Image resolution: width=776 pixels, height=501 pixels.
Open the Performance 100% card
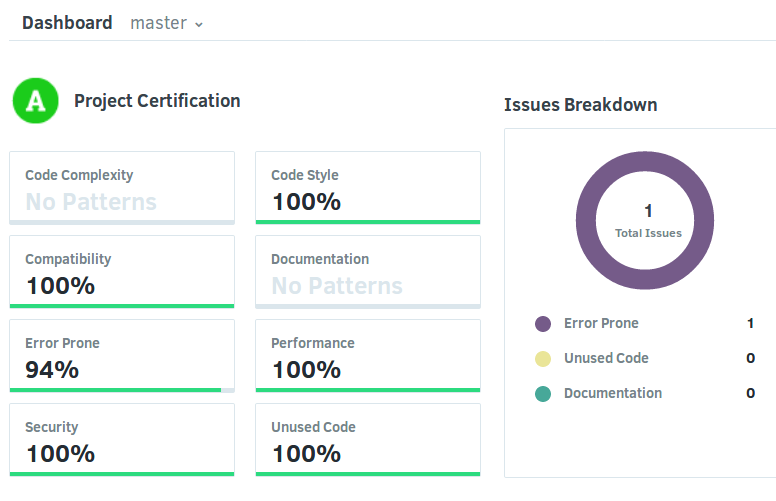(367, 356)
